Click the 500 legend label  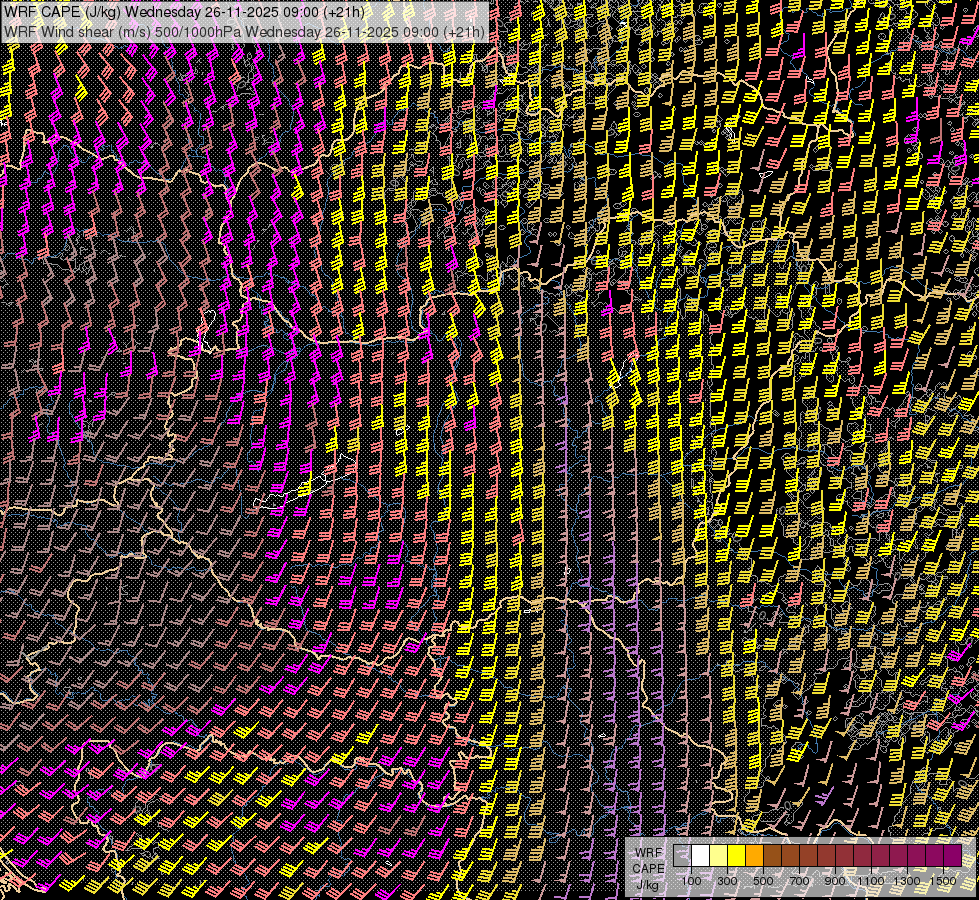point(763,881)
